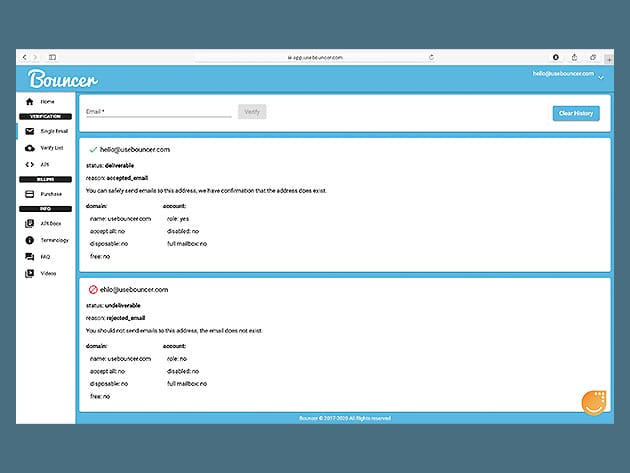Click the browser share icon

[x=575, y=57]
